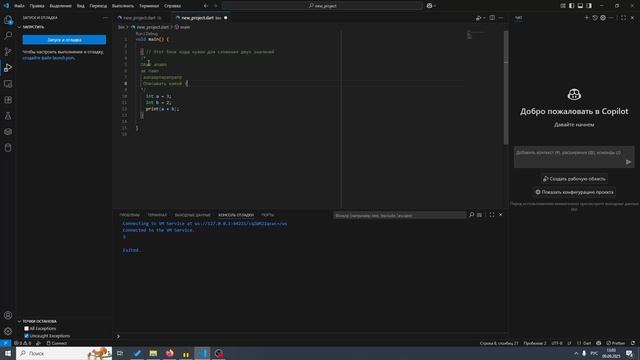Show Copilot chat history

coord(595,18)
